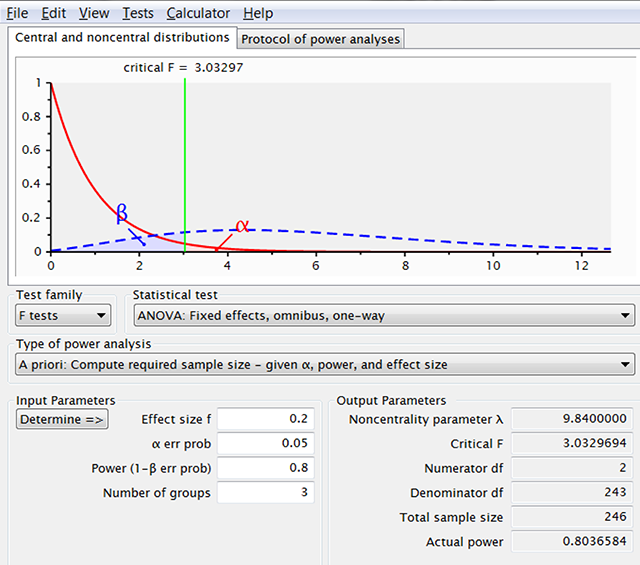Select Central and noncentral distributions tab
Image resolution: width=640 pixels, height=565 pixels.
122,38
